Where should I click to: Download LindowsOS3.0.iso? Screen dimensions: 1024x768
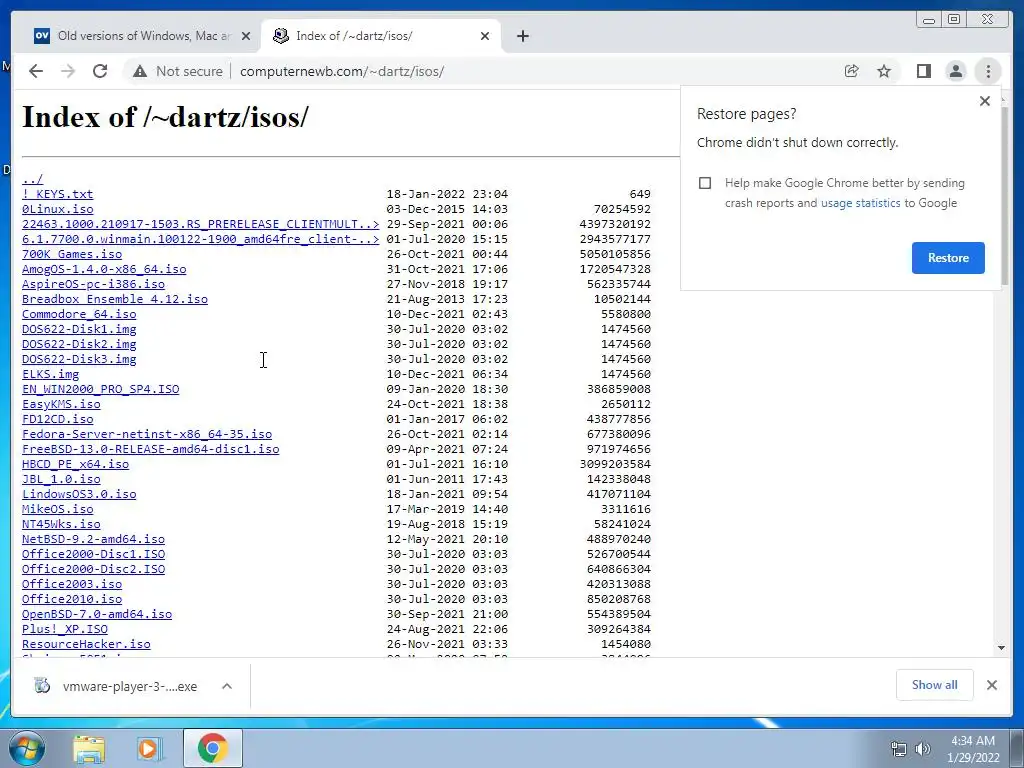pyautogui.click(x=79, y=494)
